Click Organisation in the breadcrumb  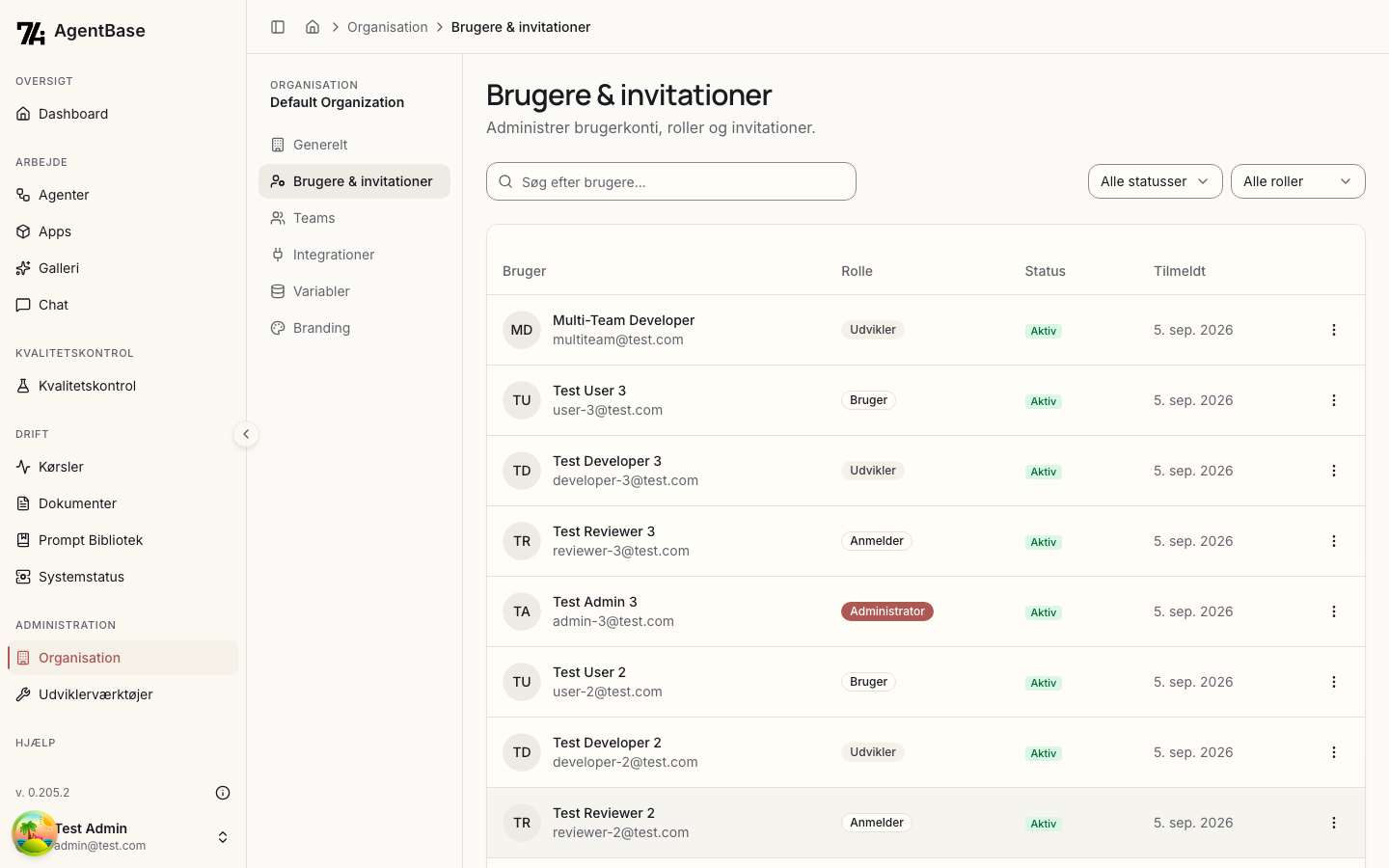[x=388, y=27]
